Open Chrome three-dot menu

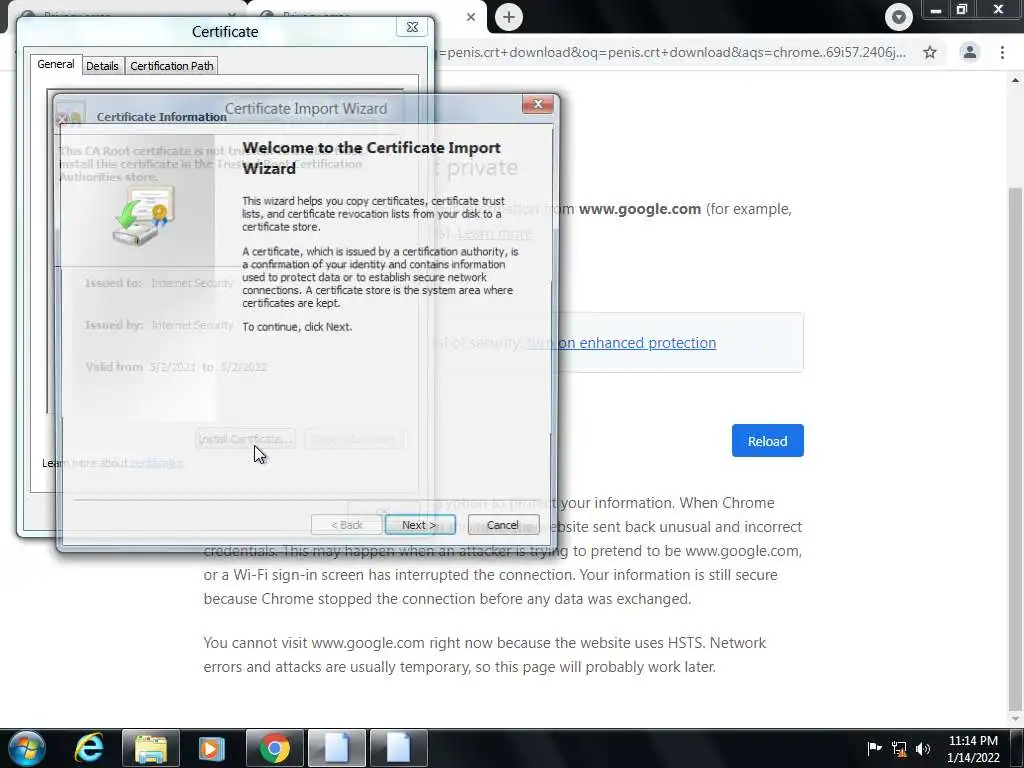[1002, 52]
